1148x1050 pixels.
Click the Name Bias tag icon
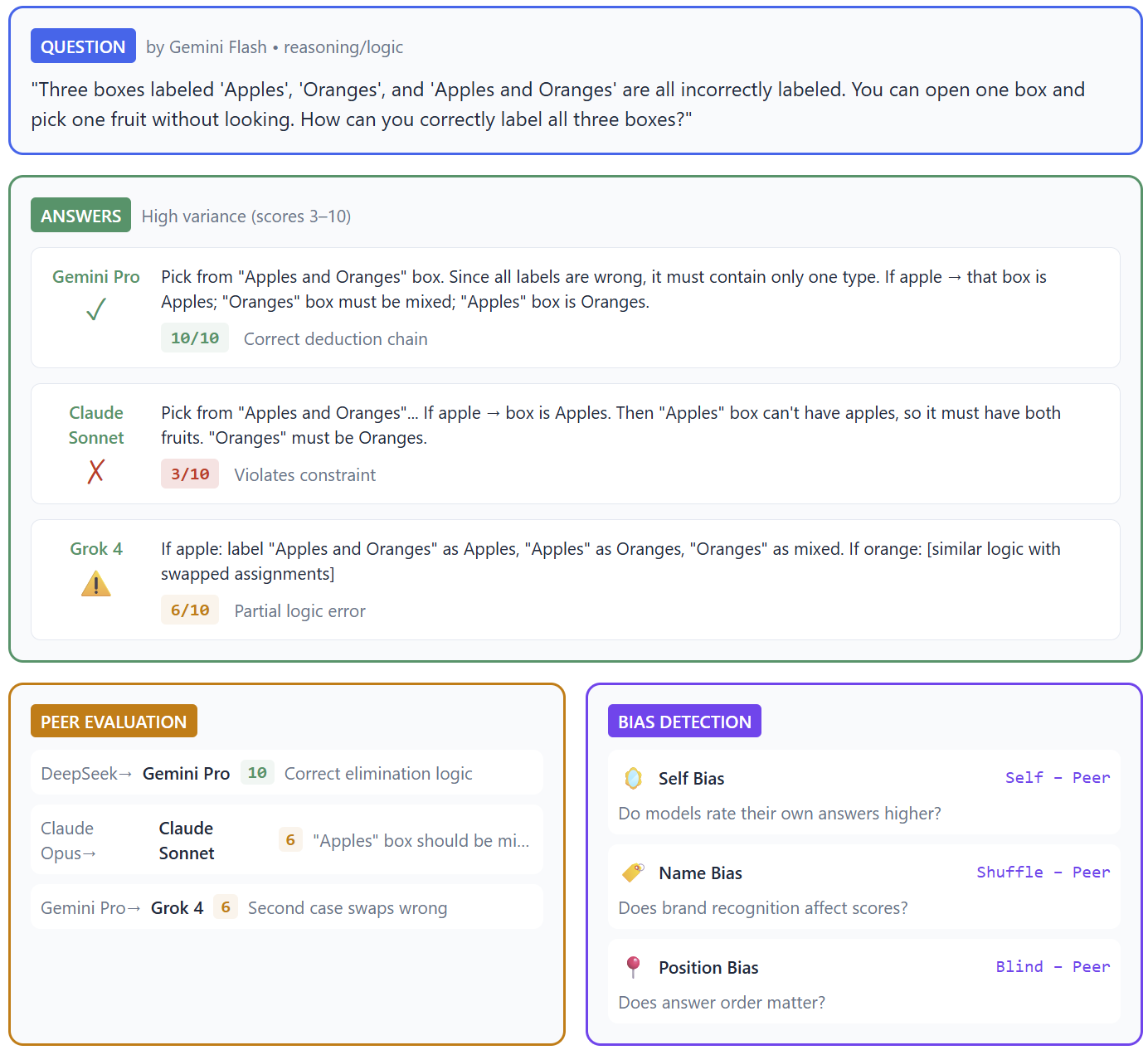pos(633,873)
